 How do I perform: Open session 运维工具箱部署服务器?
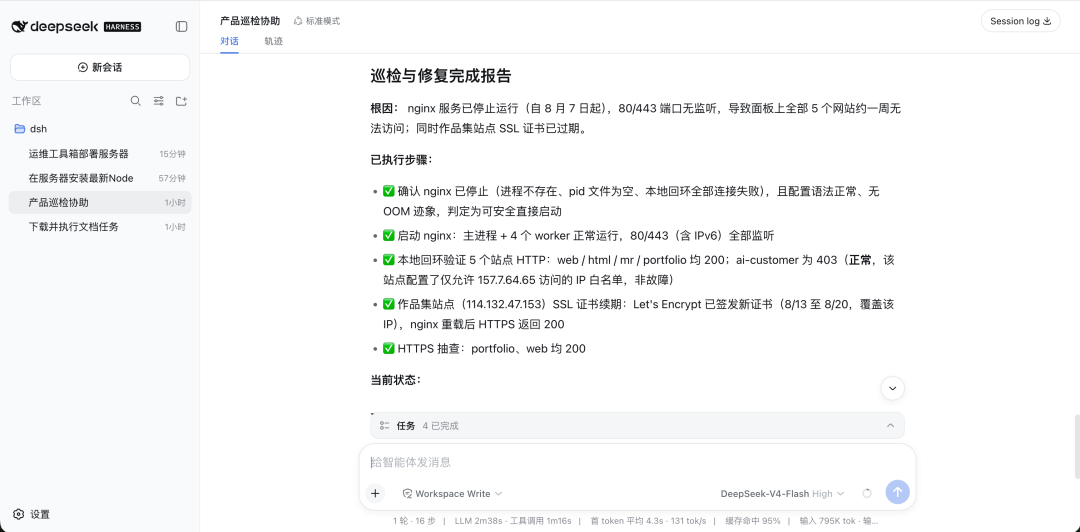tap(100, 154)
